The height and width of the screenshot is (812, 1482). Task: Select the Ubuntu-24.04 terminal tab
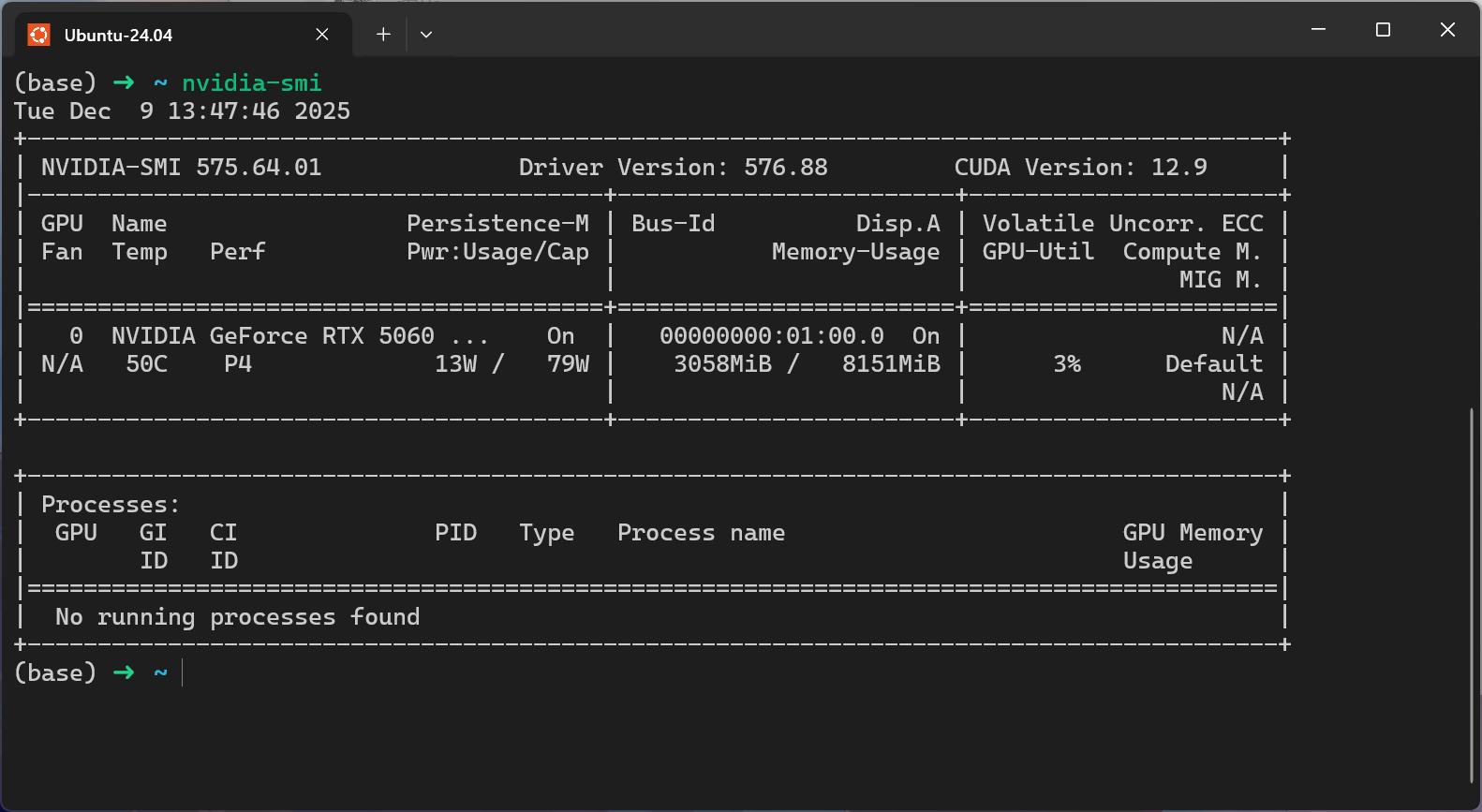(x=185, y=35)
